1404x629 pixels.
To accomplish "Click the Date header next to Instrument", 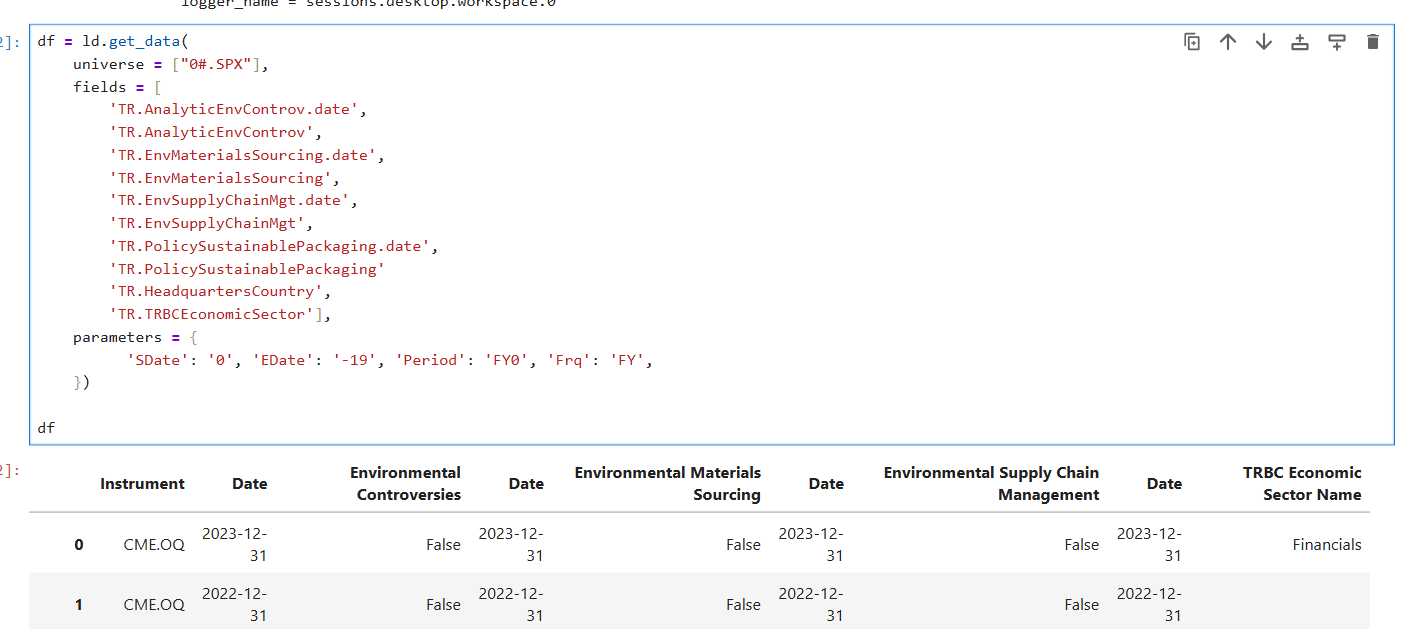I will point(249,484).
